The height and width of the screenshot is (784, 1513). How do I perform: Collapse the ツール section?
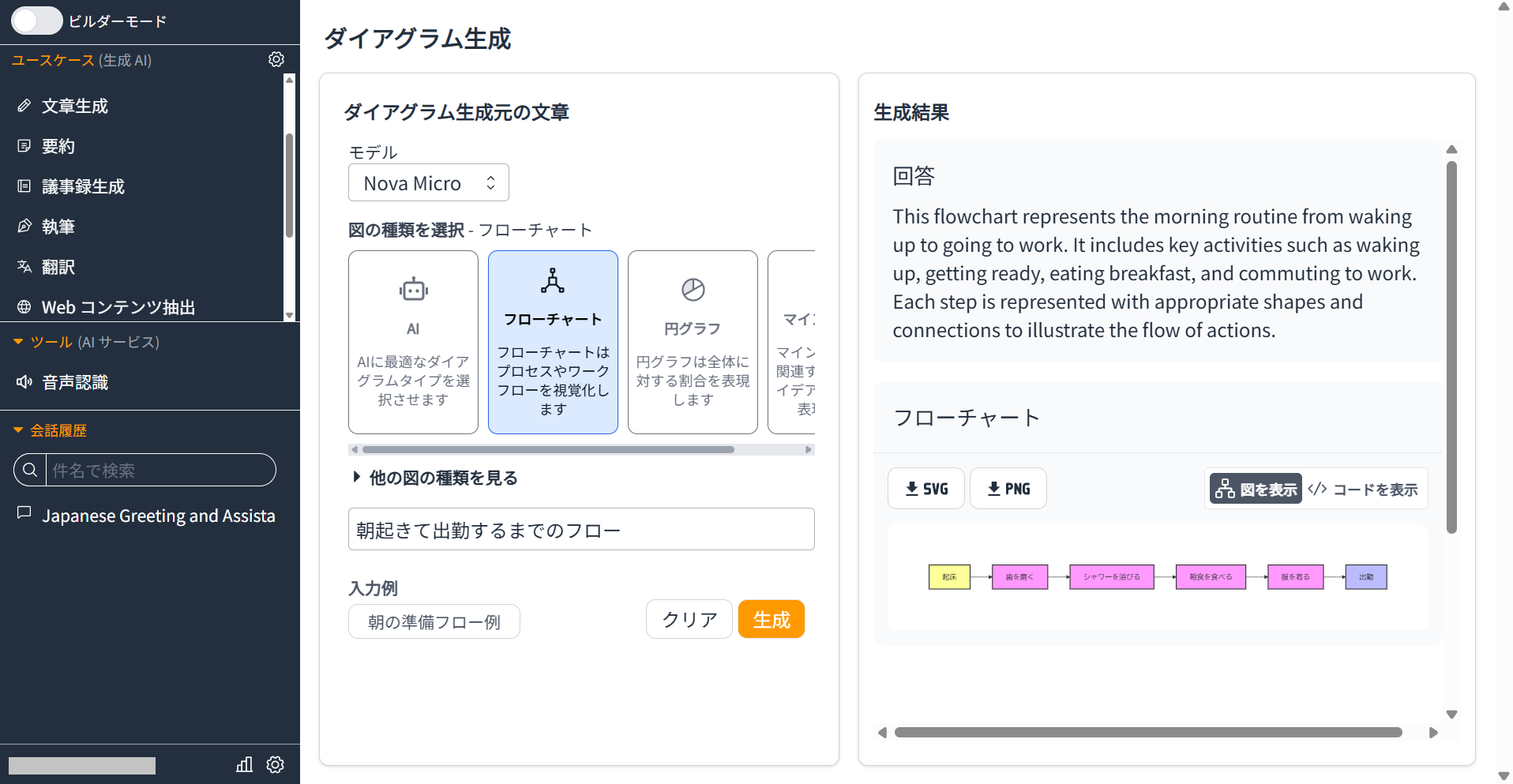pyautogui.click(x=18, y=342)
